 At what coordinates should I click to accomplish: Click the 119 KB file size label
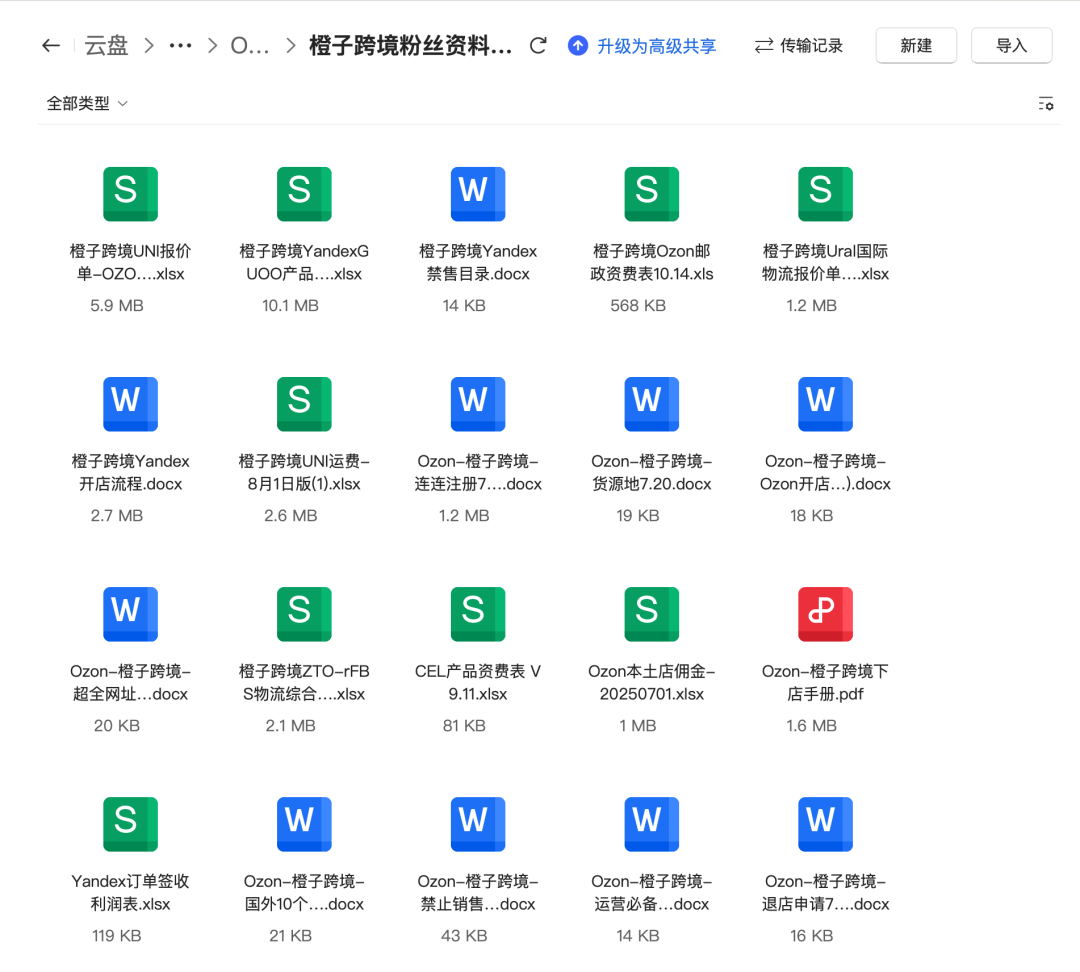point(116,936)
